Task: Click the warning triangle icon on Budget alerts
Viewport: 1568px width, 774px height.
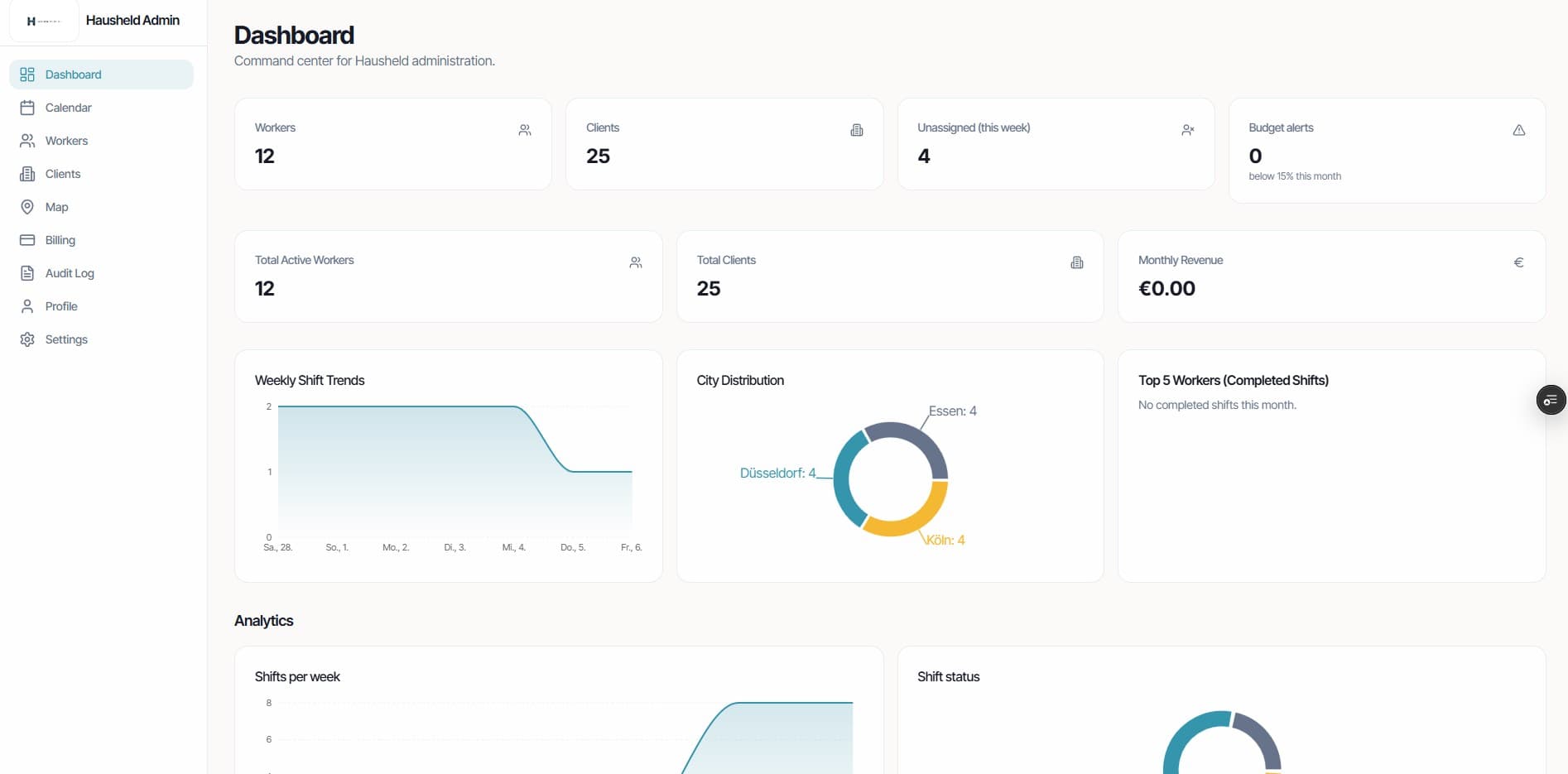Action: pyautogui.click(x=1518, y=130)
